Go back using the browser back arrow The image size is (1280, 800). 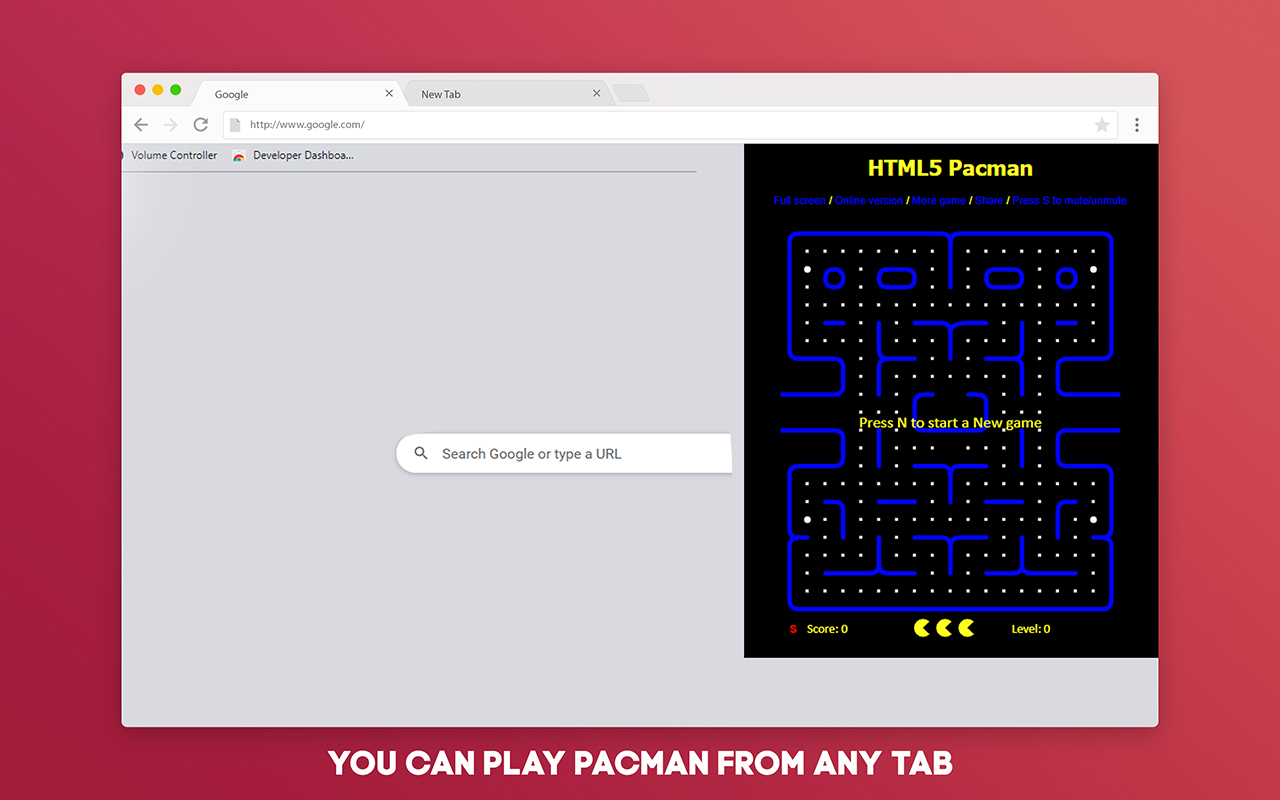click(x=141, y=125)
